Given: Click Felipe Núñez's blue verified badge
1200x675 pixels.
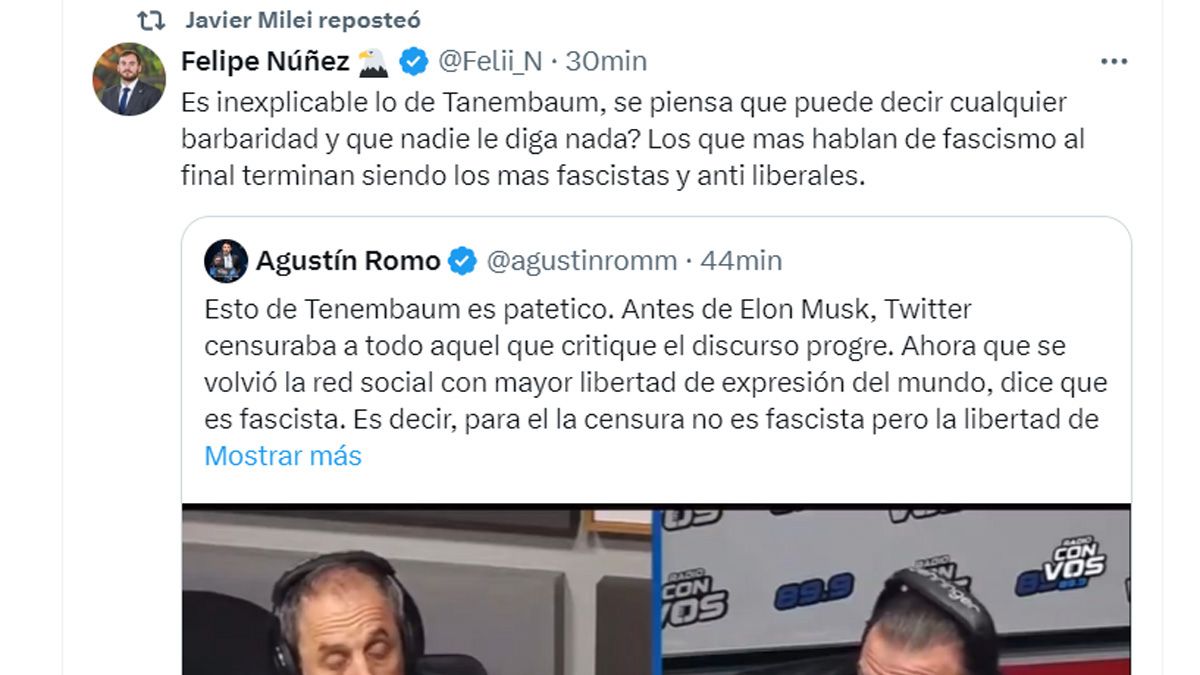Looking at the screenshot, I should [x=414, y=62].
